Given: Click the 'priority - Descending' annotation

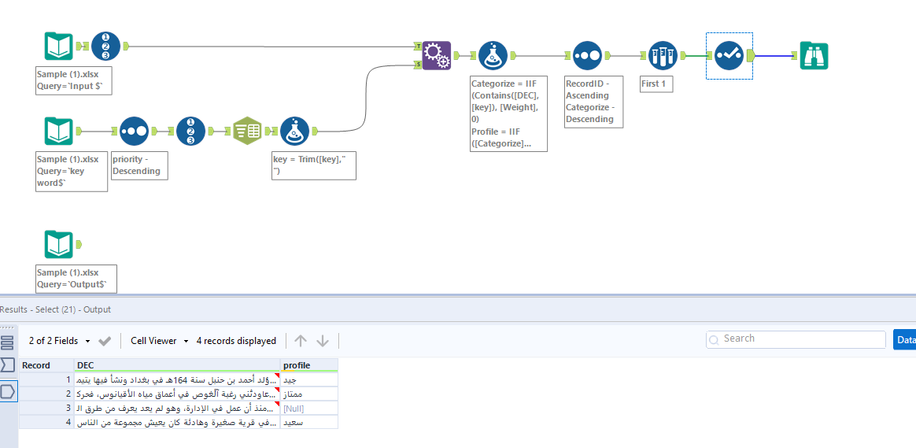Looking at the screenshot, I should tap(140, 165).
